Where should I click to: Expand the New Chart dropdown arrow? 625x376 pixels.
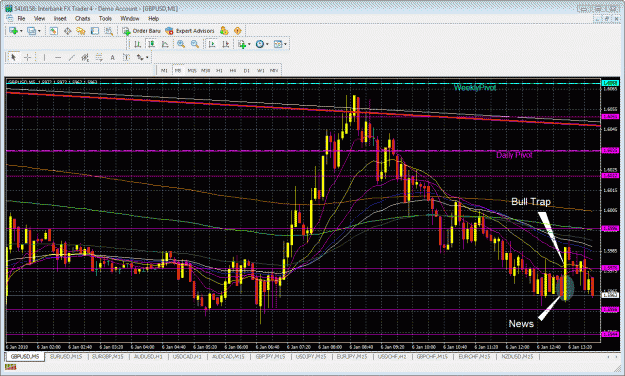21,31
